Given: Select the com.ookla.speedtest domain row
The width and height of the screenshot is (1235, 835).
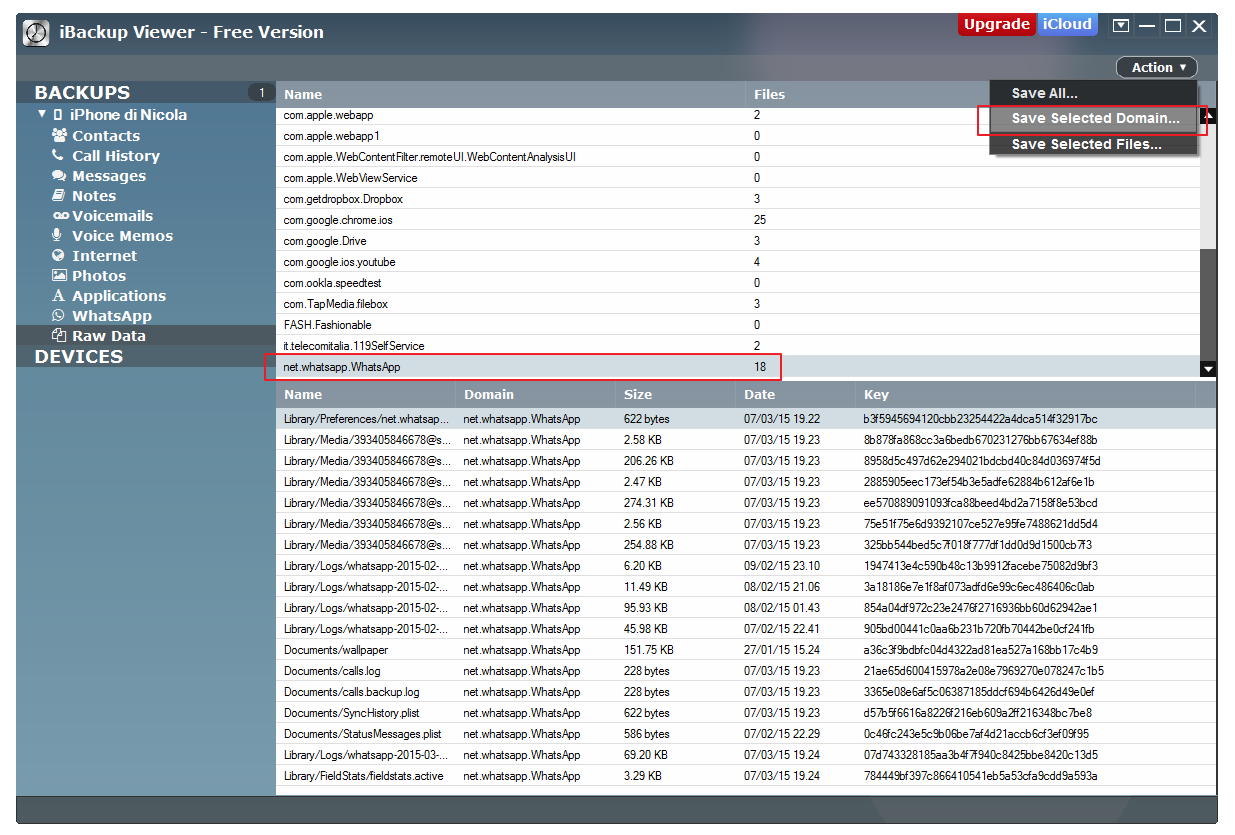Looking at the screenshot, I should pyautogui.click(x=738, y=282).
